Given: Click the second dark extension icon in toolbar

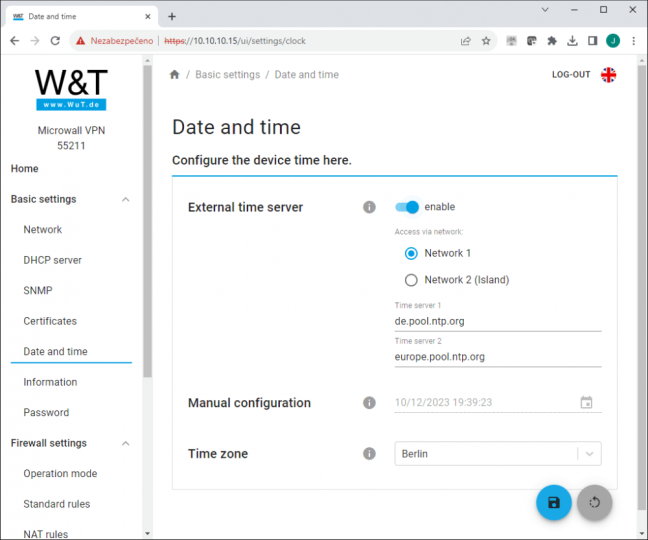Looking at the screenshot, I should pyautogui.click(x=531, y=40).
